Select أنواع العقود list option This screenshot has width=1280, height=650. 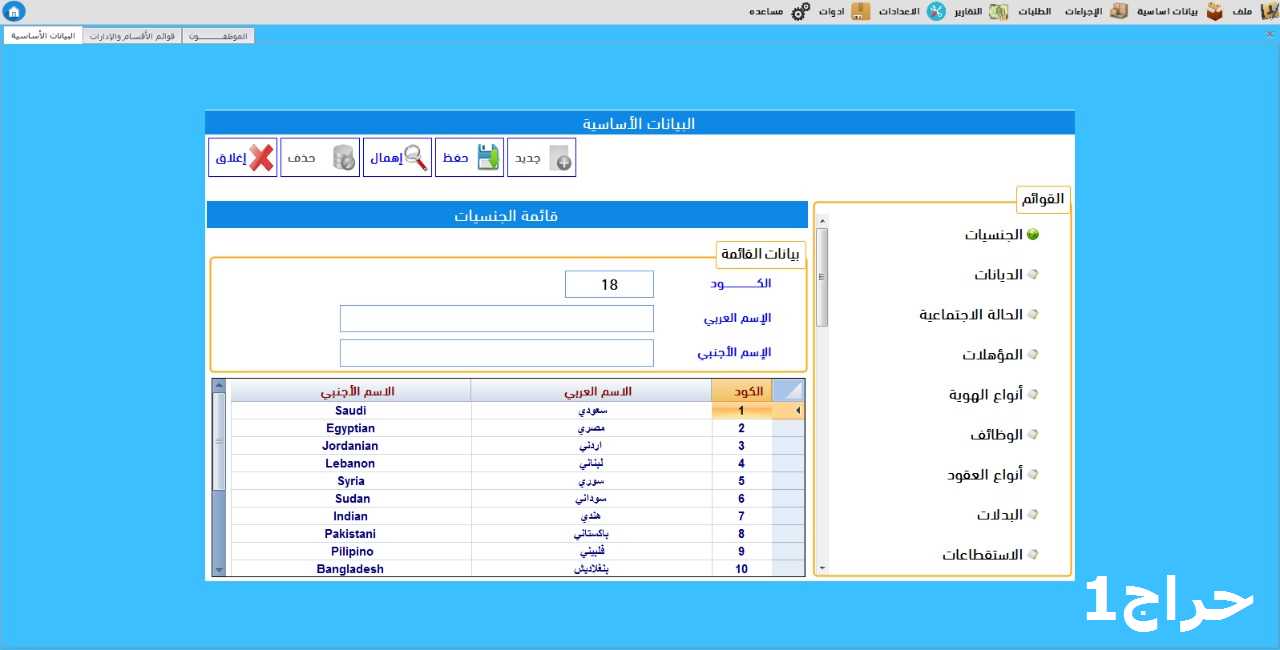[993, 475]
